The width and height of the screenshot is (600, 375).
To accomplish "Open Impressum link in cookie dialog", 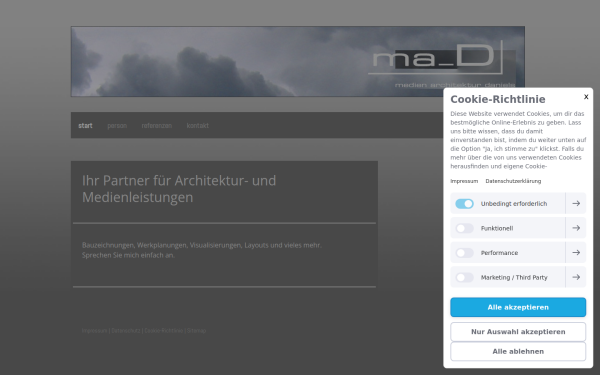I will tap(464, 181).
